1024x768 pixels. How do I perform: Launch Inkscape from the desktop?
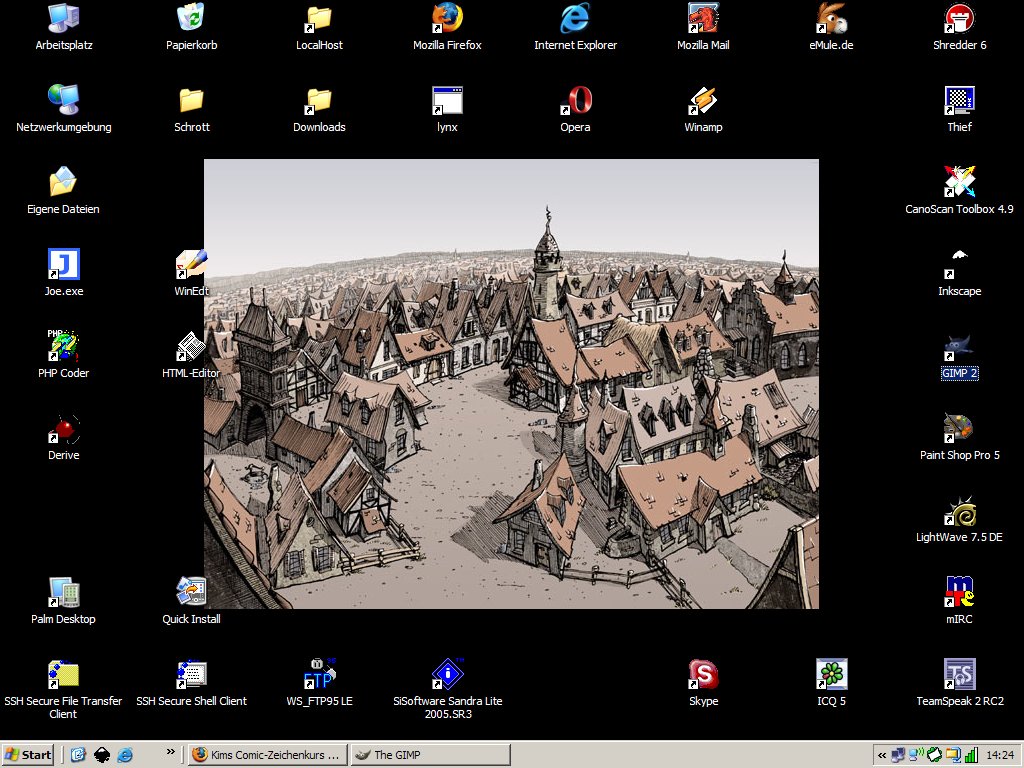point(959,265)
